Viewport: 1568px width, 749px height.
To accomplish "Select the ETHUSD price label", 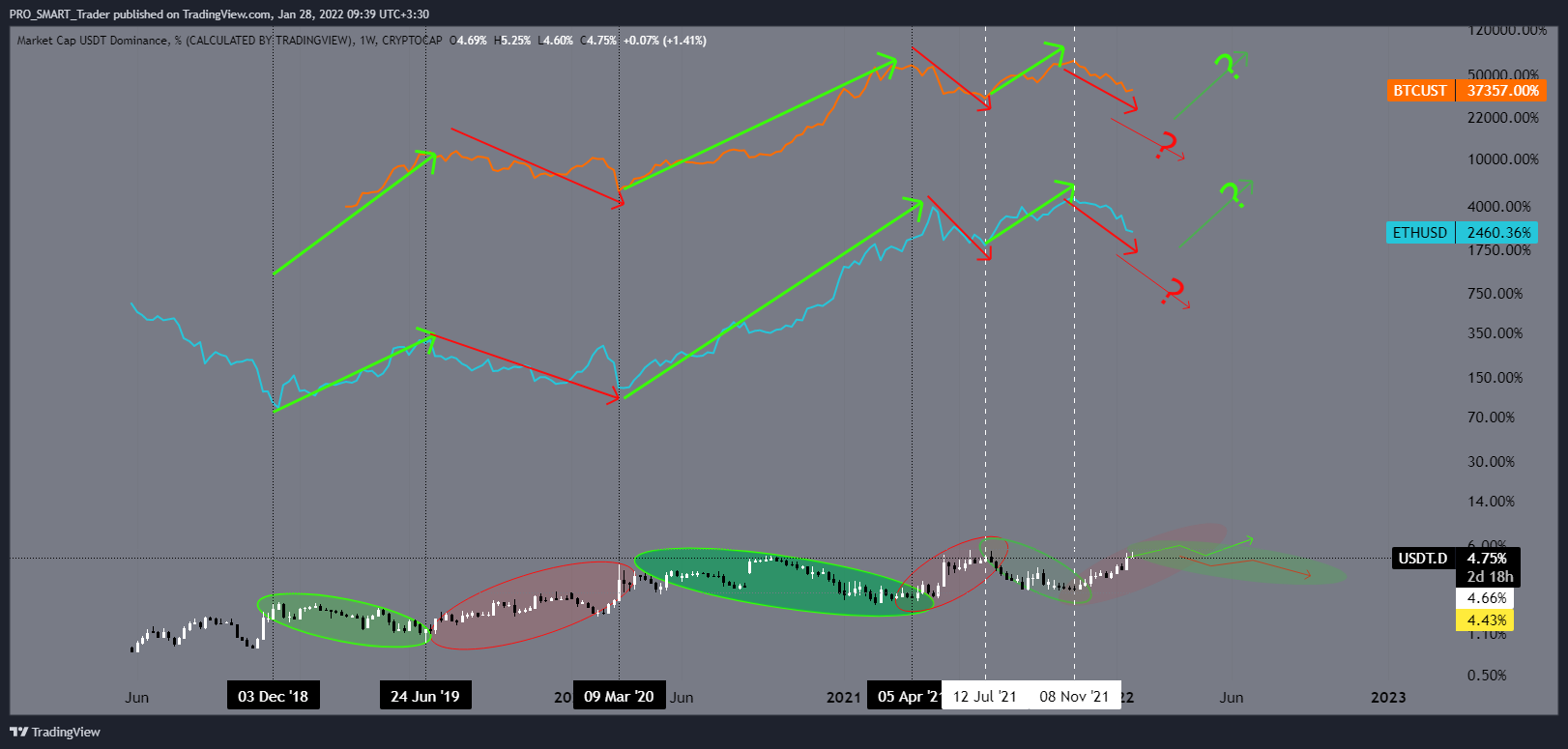I will pyautogui.click(x=1420, y=233).
